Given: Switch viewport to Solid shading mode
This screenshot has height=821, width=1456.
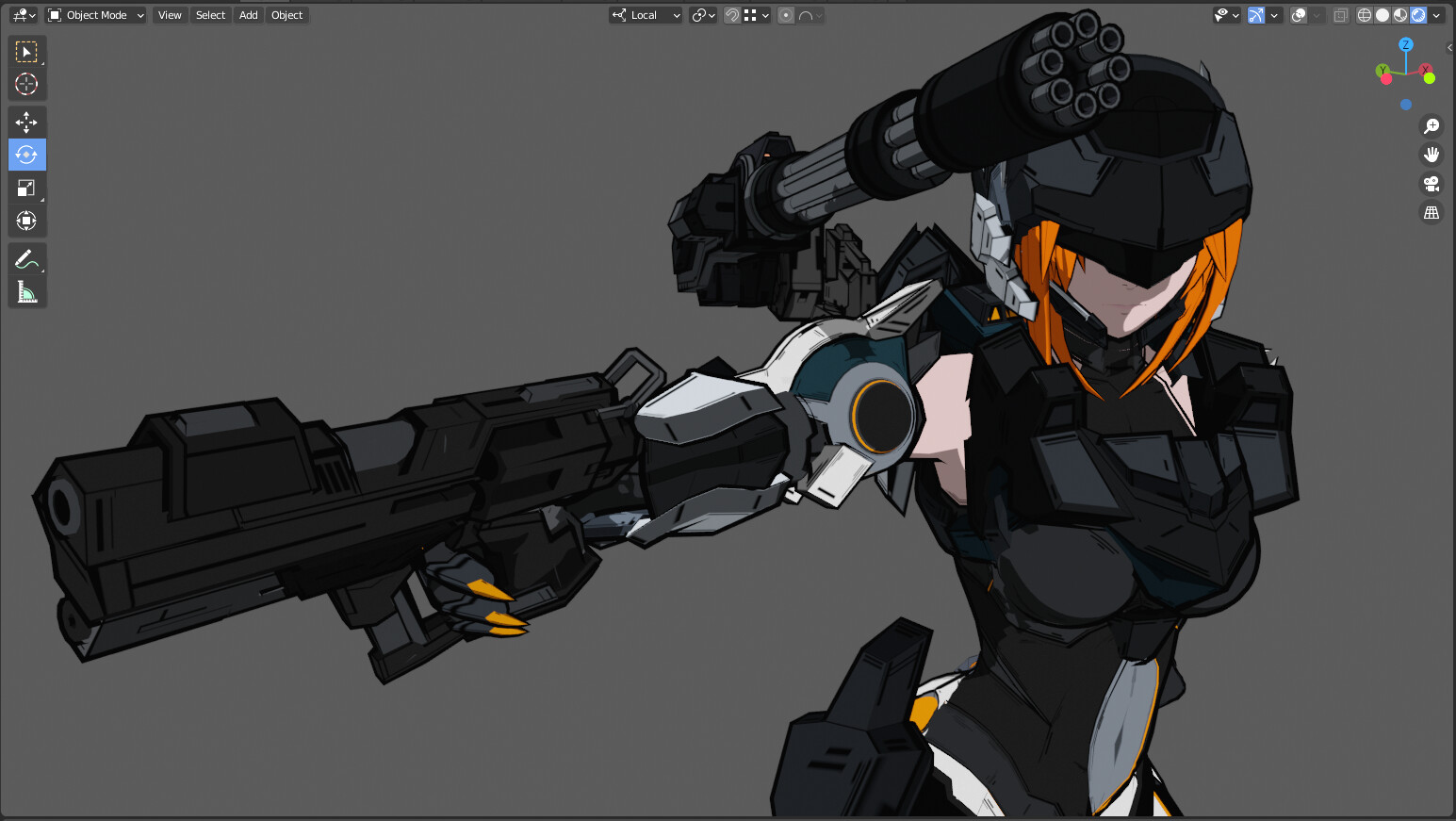Looking at the screenshot, I should point(1382,15).
